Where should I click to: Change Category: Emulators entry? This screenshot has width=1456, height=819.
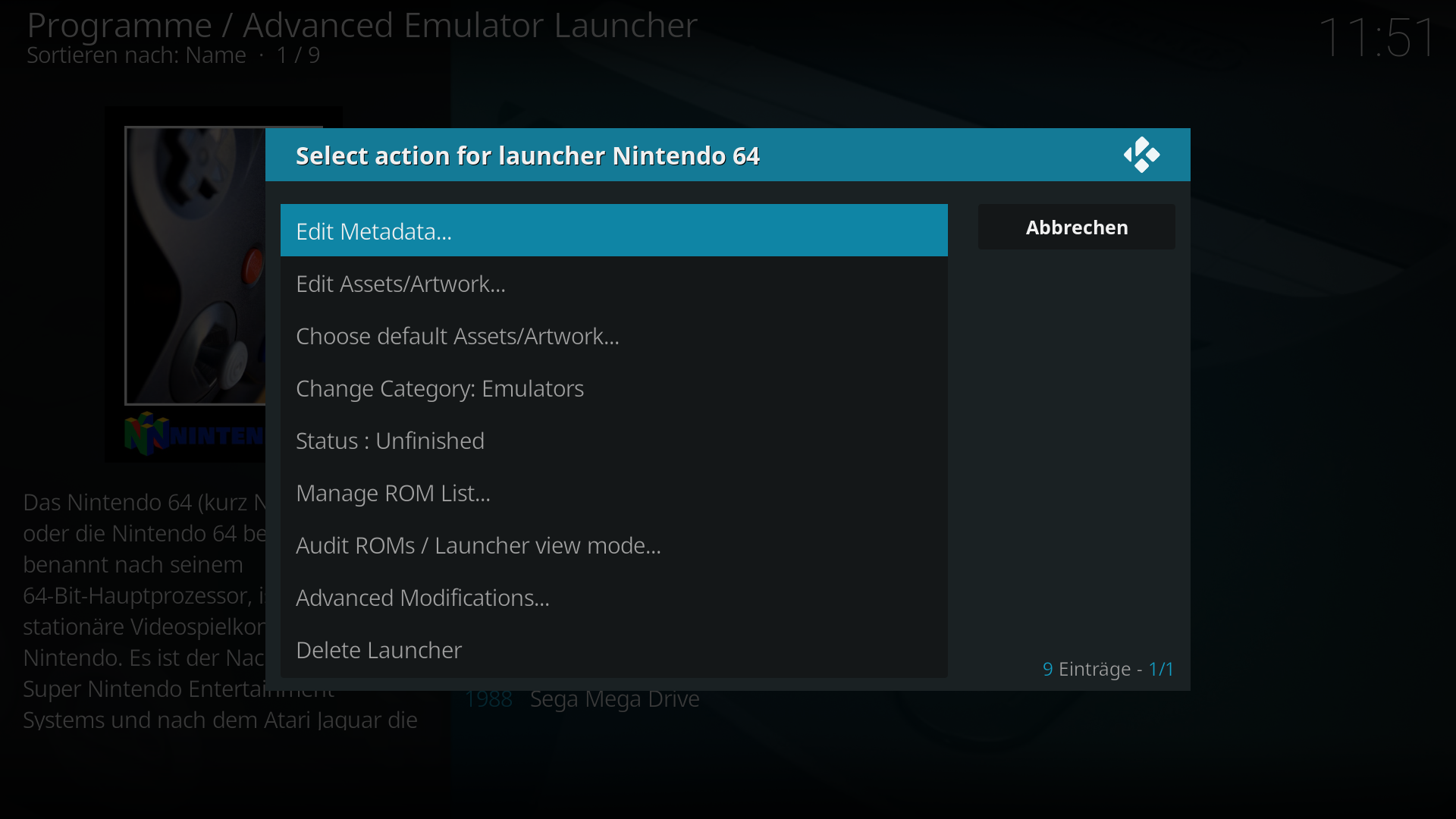pos(613,388)
